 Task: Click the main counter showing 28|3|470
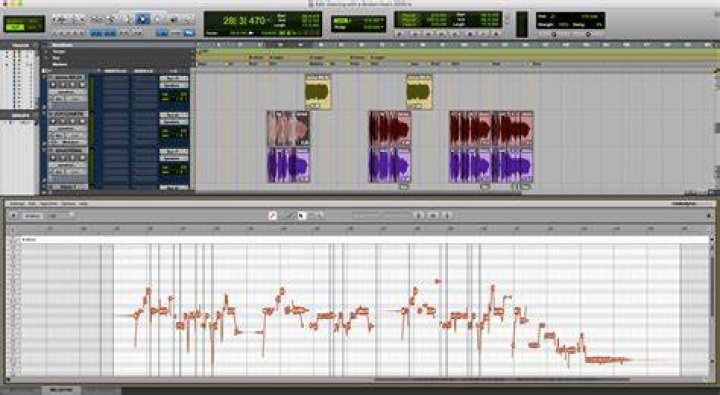click(244, 21)
